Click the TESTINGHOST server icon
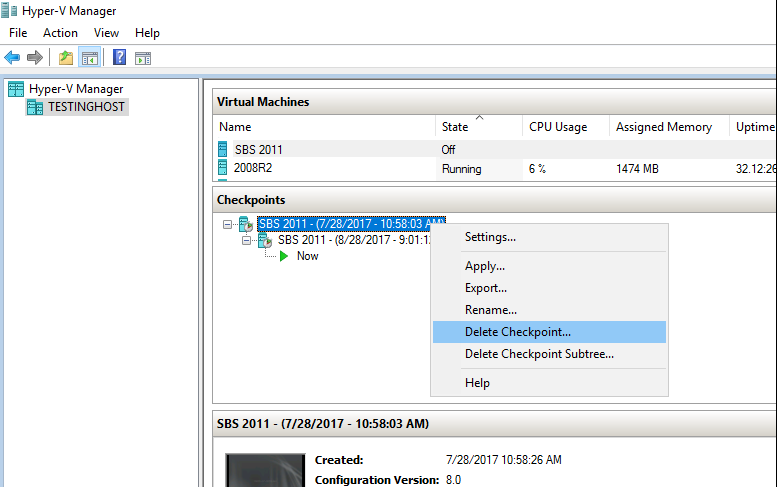The image size is (777, 487). point(35,107)
